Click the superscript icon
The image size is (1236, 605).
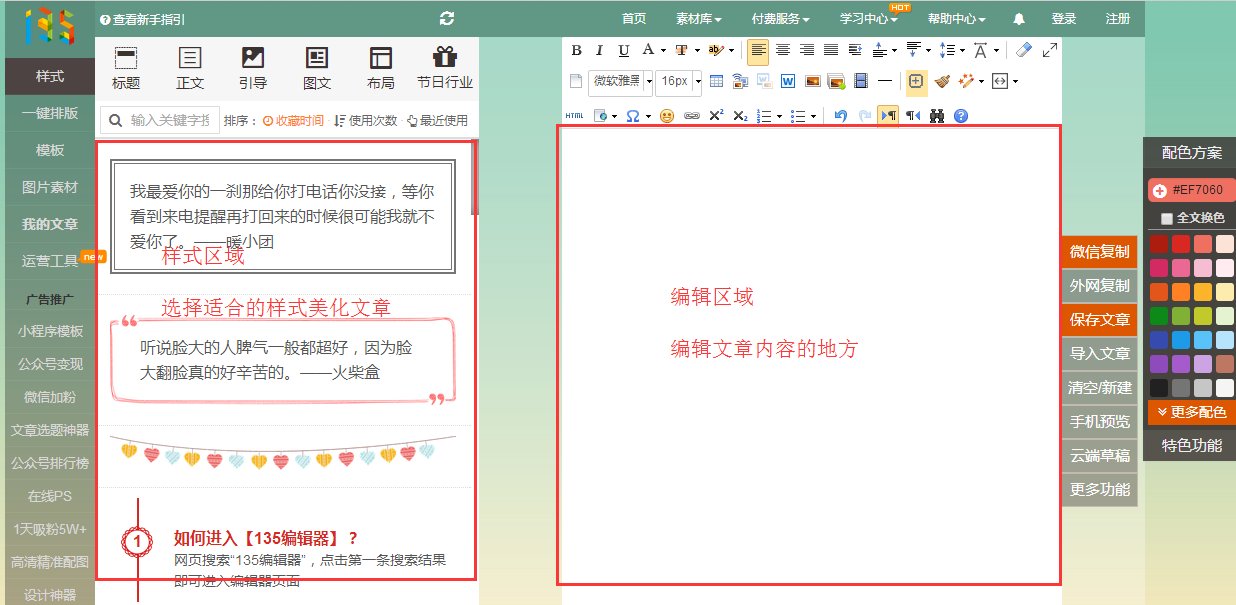pos(716,115)
